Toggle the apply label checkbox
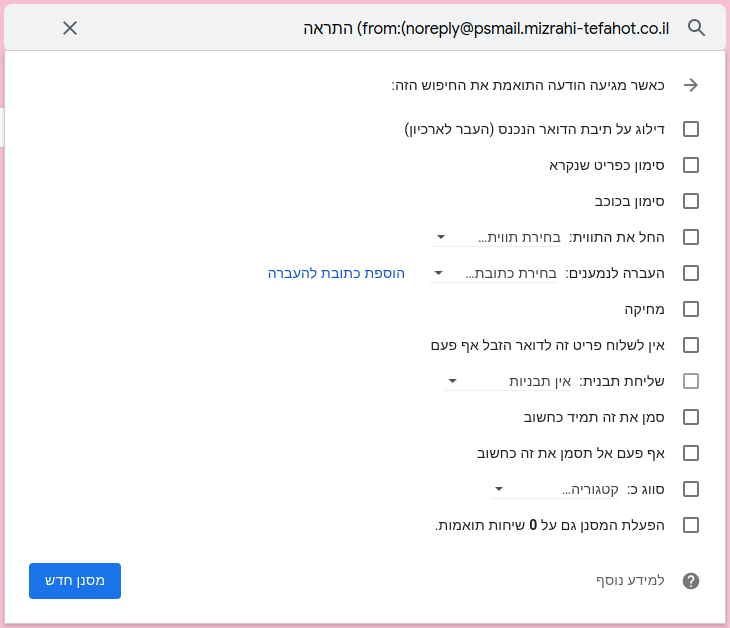Viewport: 730px width, 628px height. [x=691, y=237]
